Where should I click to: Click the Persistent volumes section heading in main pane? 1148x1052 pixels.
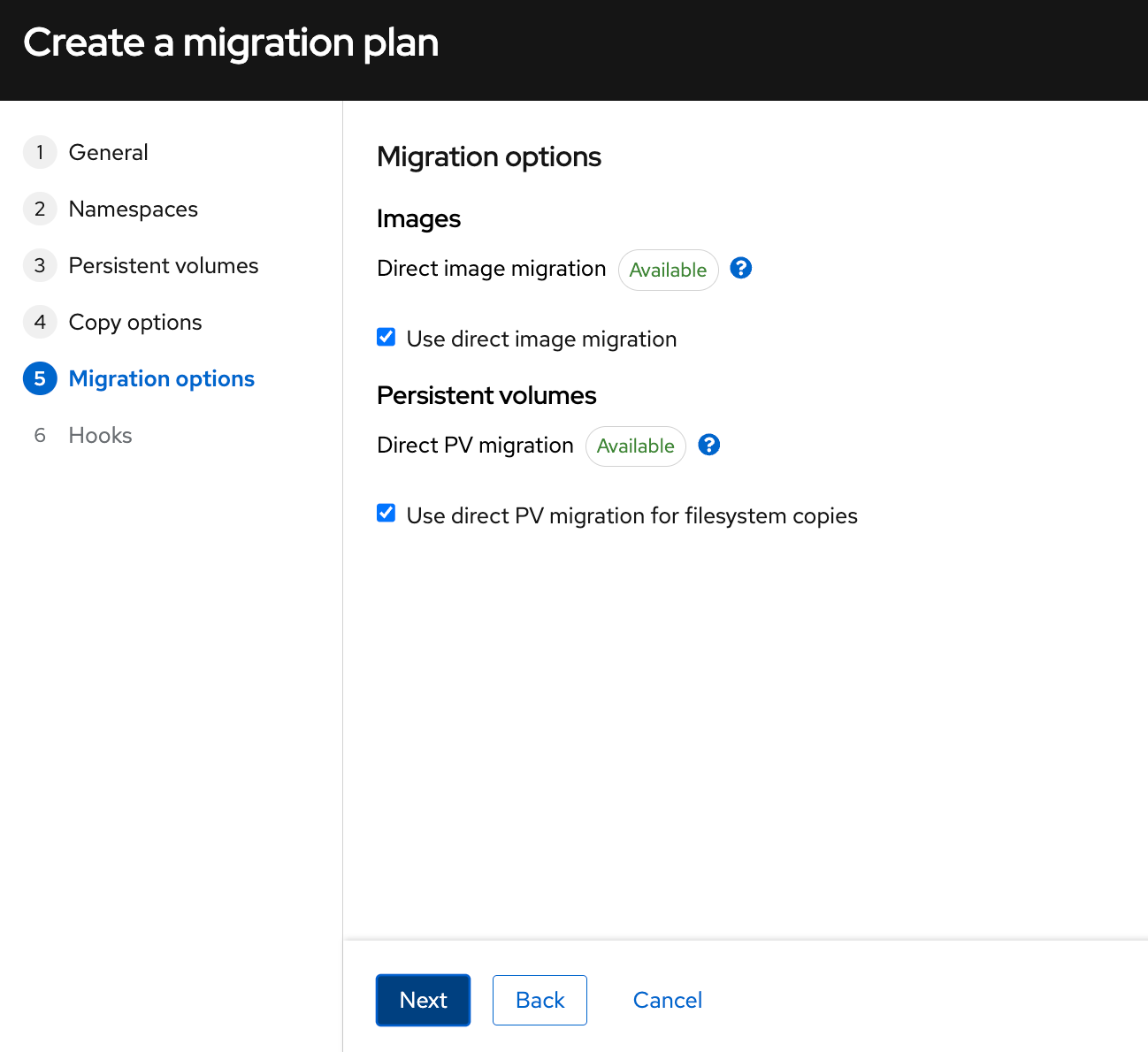click(486, 395)
